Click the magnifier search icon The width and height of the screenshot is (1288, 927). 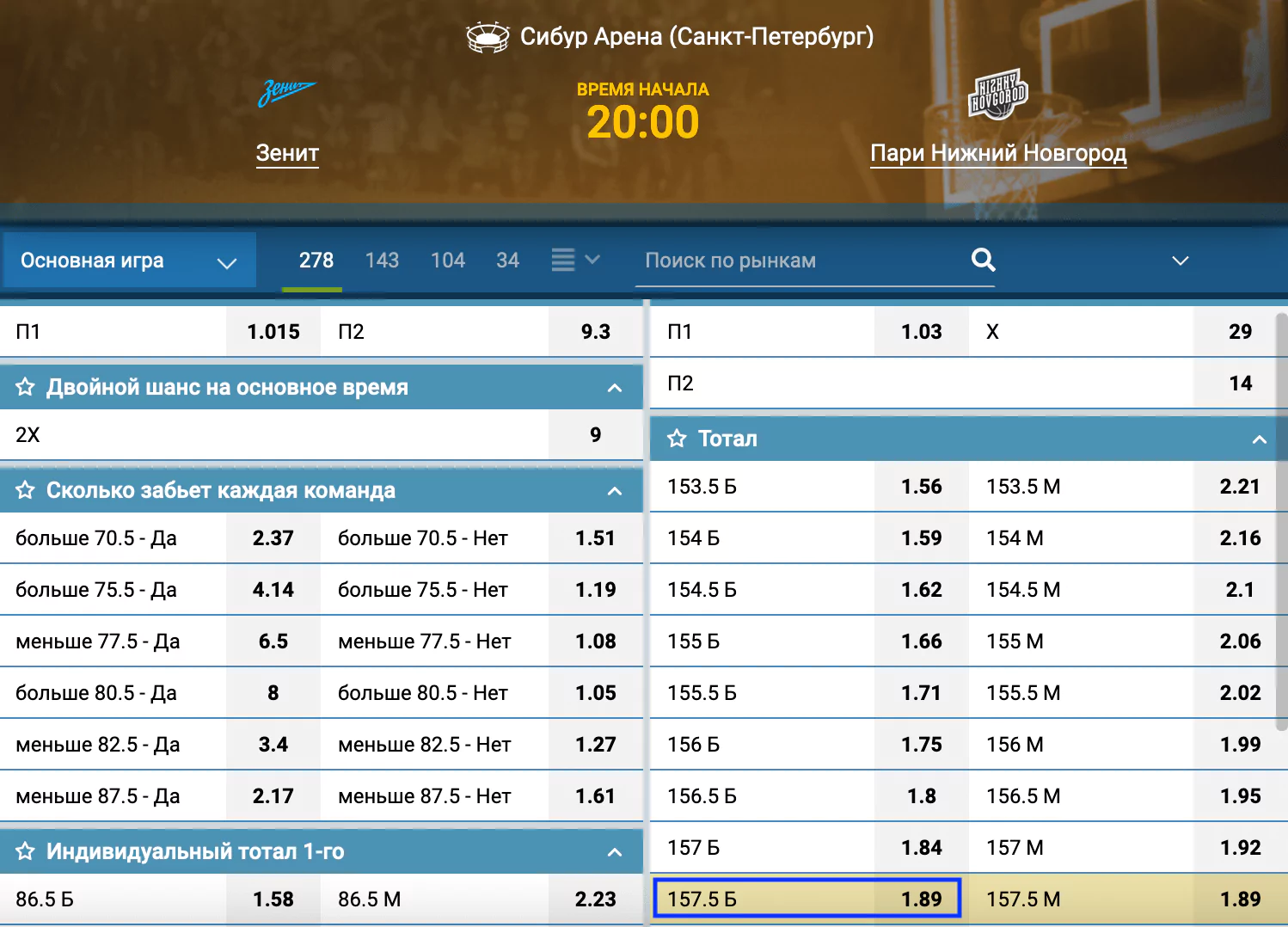point(983,260)
